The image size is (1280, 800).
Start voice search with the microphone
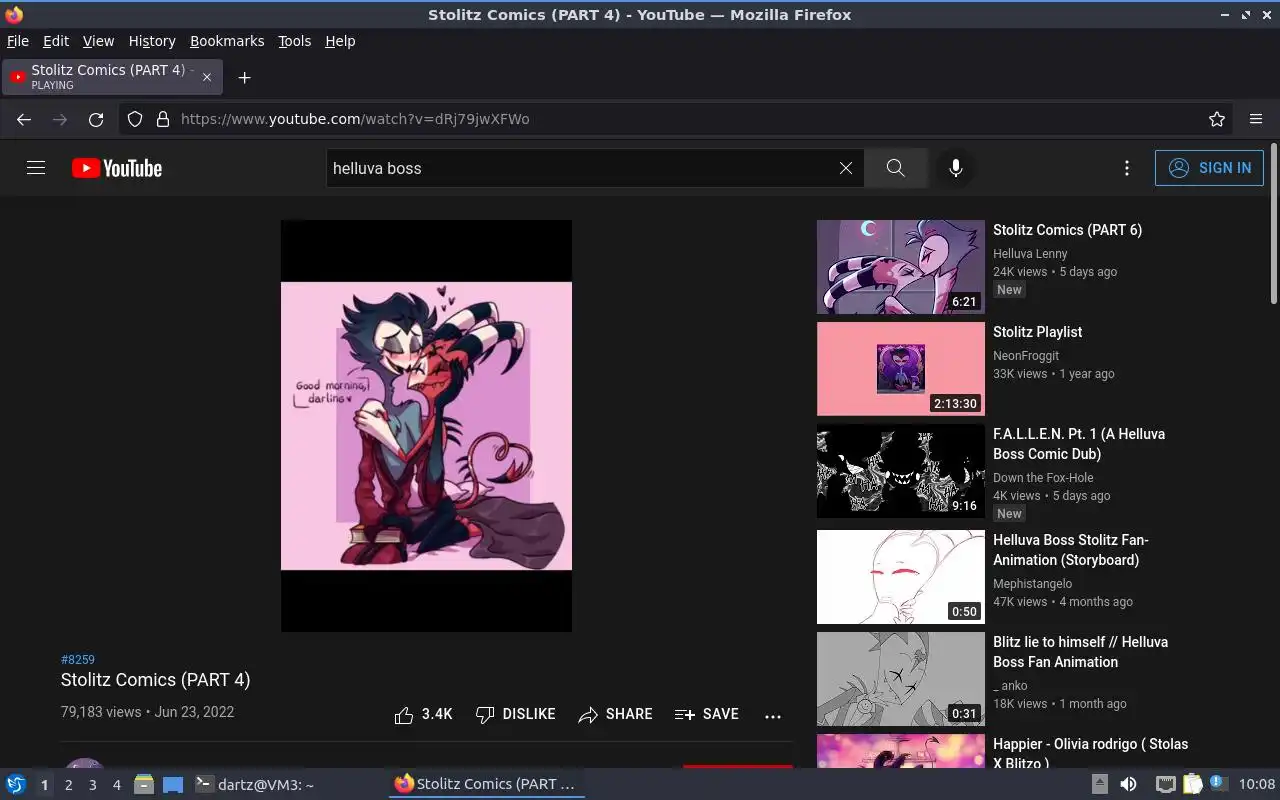pos(956,168)
